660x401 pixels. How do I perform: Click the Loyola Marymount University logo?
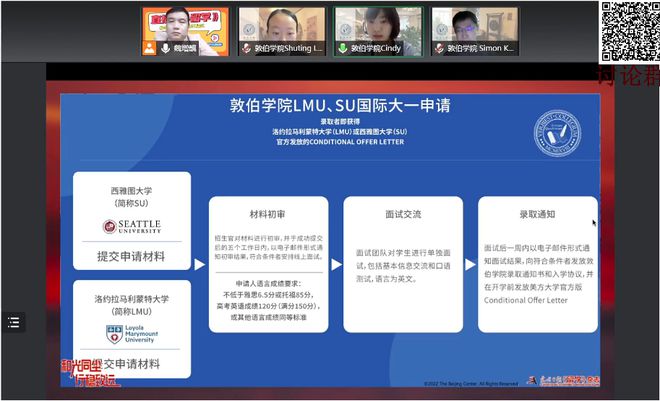pos(132,334)
